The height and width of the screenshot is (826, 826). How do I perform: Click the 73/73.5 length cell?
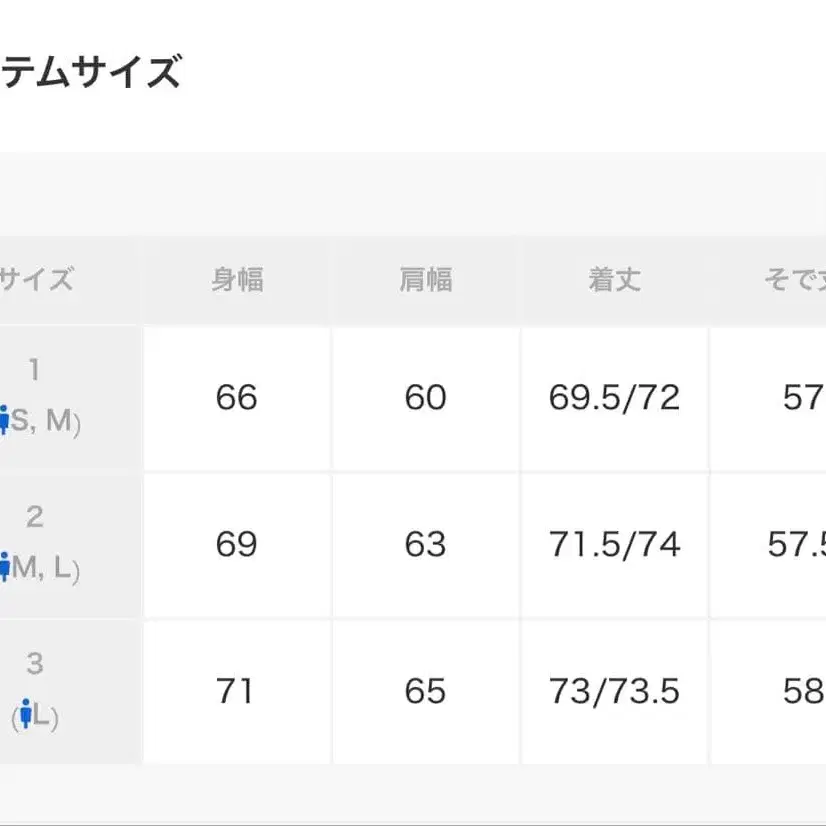614,692
